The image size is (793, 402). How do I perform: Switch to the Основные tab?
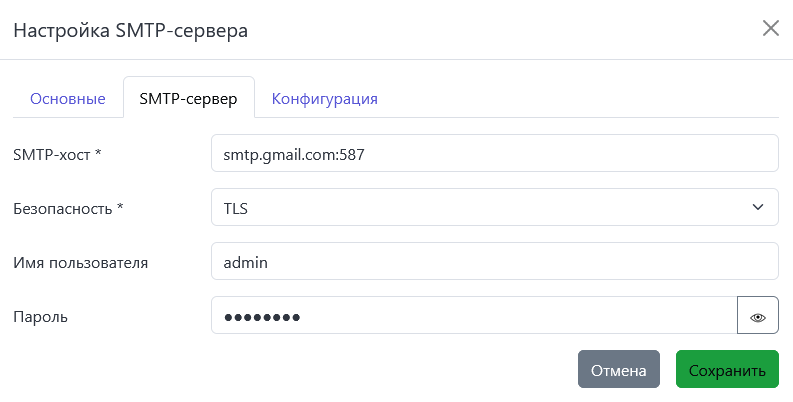pos(68,99)
